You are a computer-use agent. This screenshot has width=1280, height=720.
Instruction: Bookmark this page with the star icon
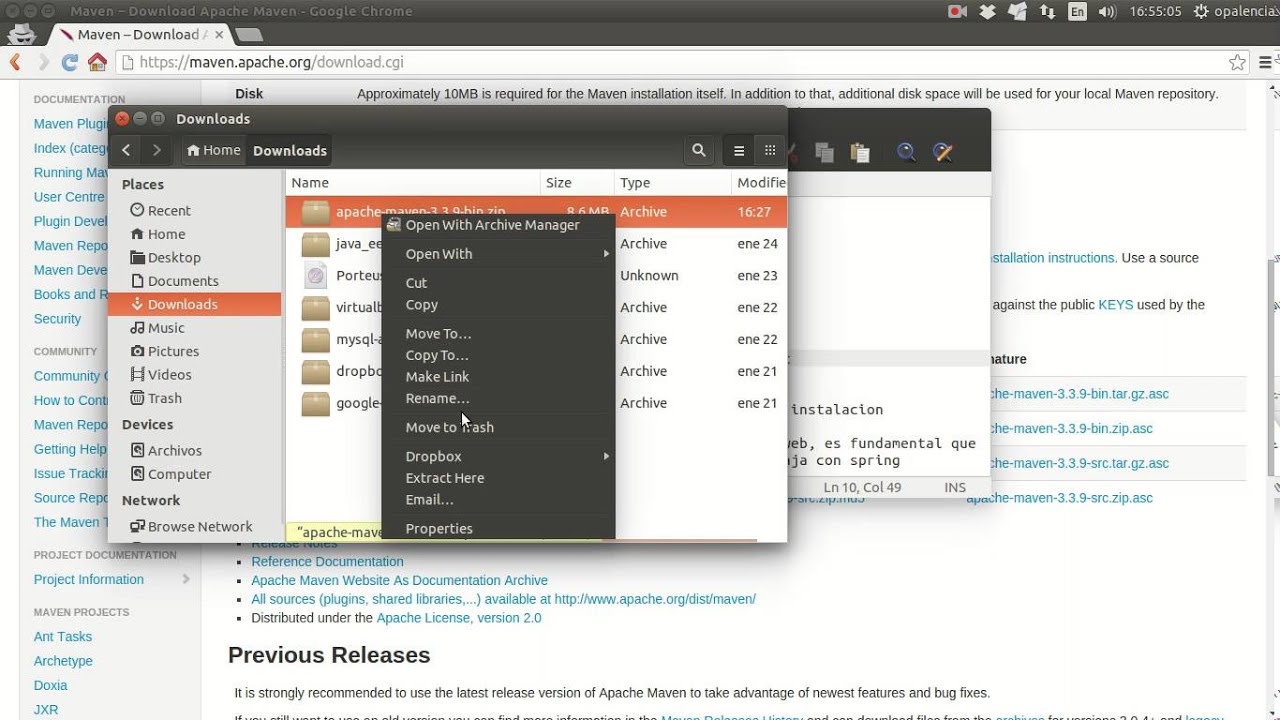[x=1237, y=62]
